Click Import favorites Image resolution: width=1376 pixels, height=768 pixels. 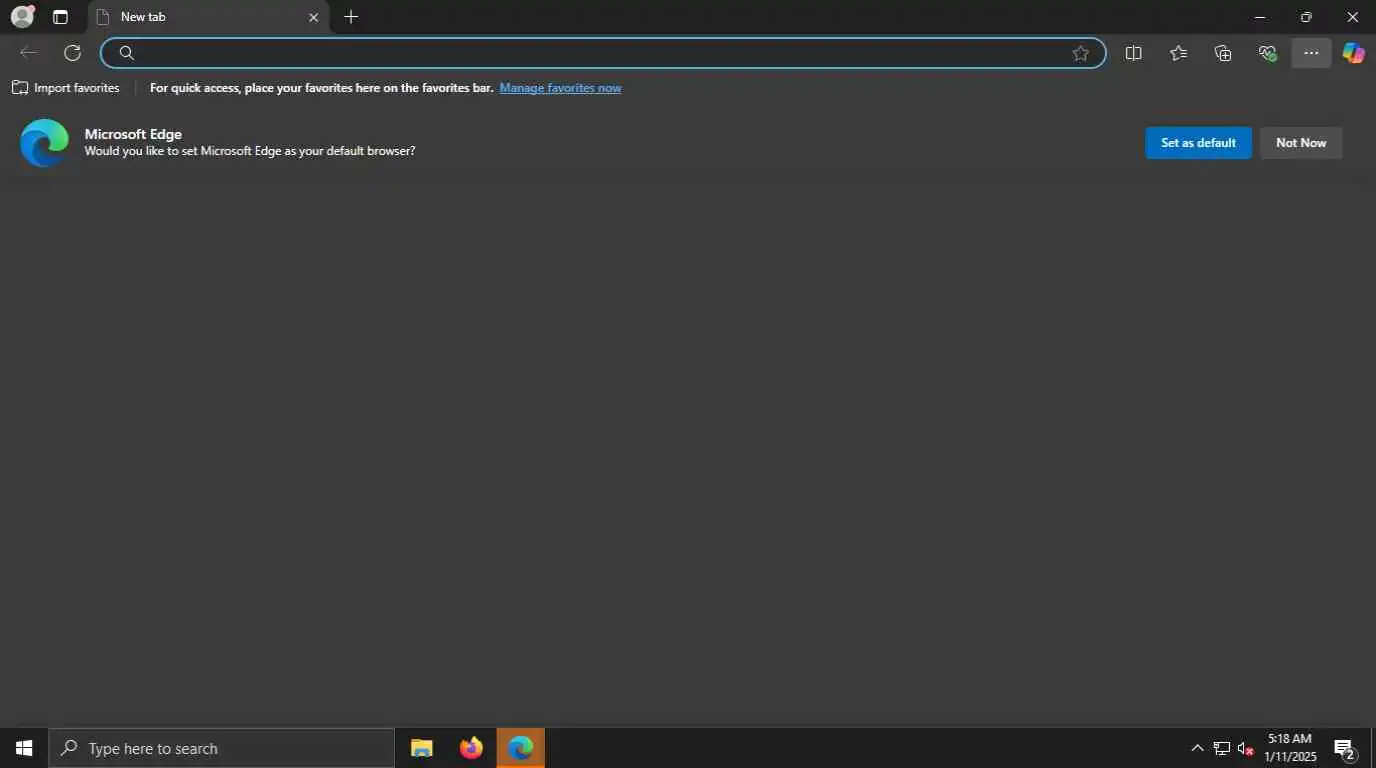point(66,88)
